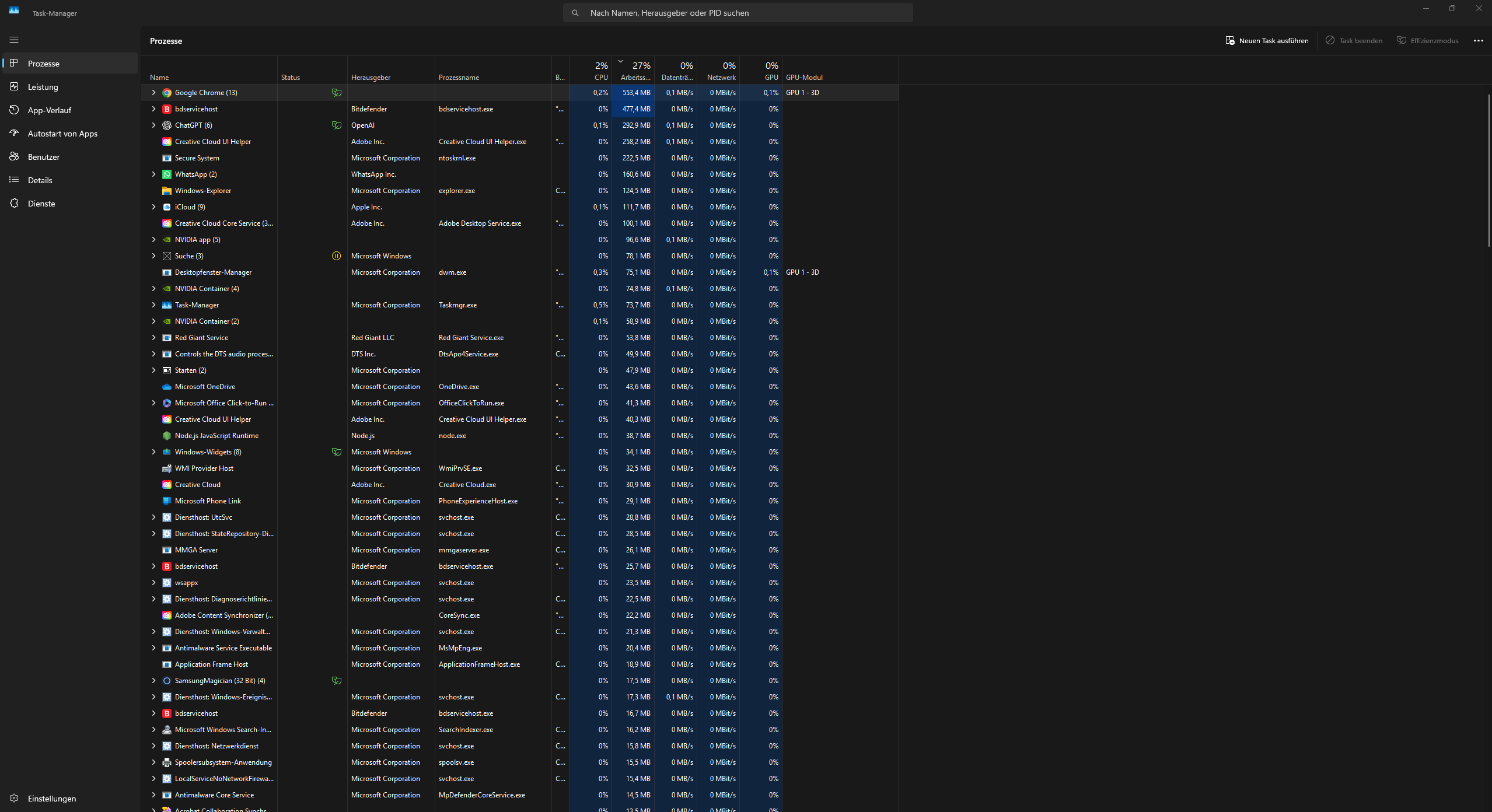Image resolution: width=1492 pixels, height=812 pixels.
Task: Expand the Windows-Widgets (8) group
Action: click(x=153, y=452)
